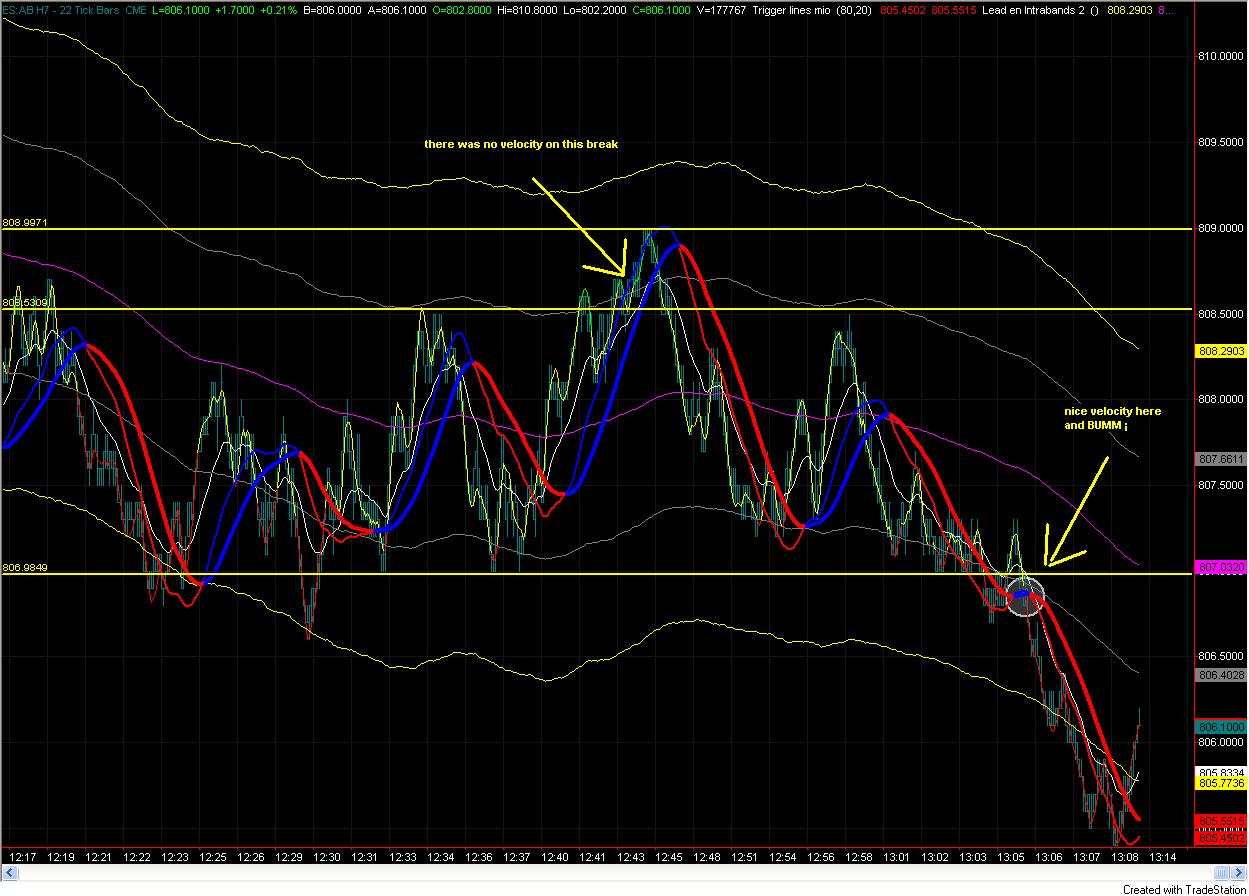Click the Hi=810.8000 high readout
This screenshot has width=1249, height=896.
coord(529,9)
